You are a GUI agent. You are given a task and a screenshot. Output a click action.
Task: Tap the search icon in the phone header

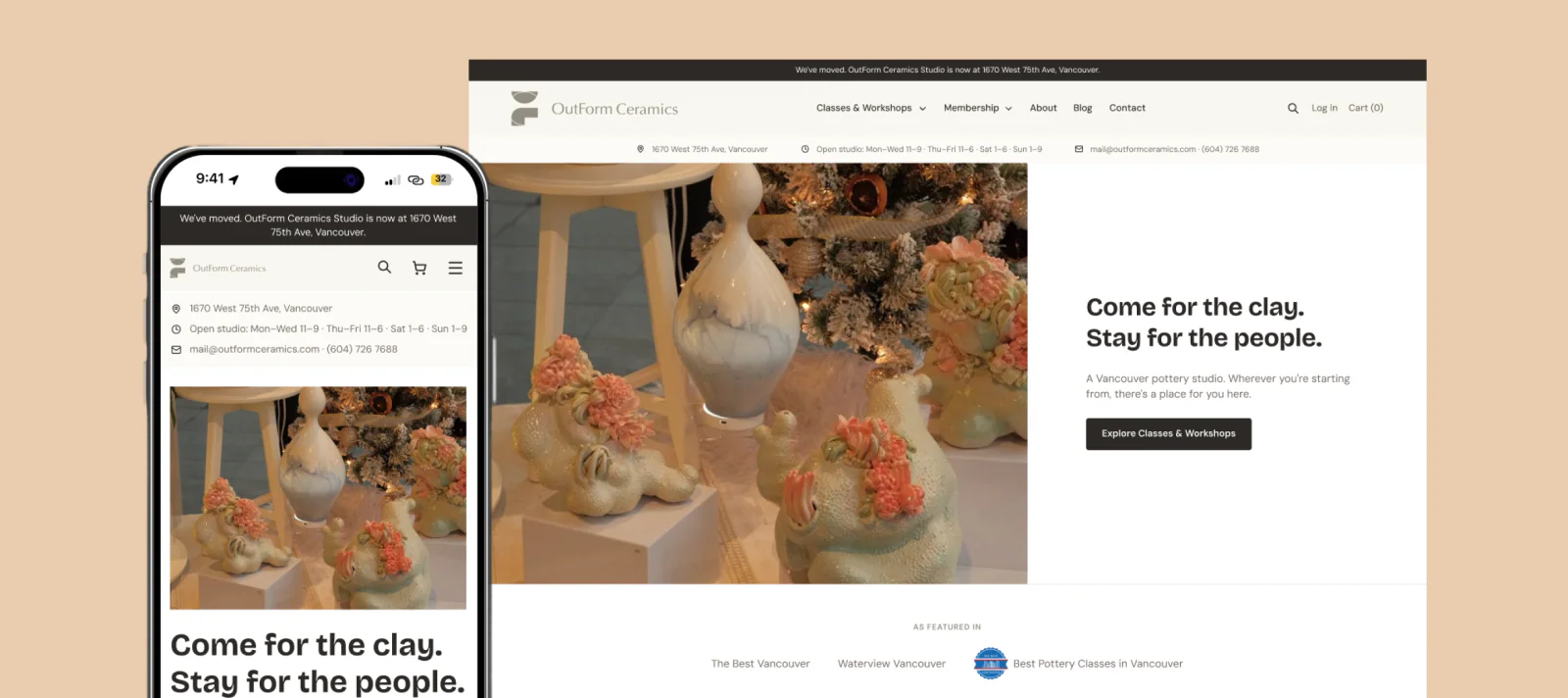click(x=384, y=267)
